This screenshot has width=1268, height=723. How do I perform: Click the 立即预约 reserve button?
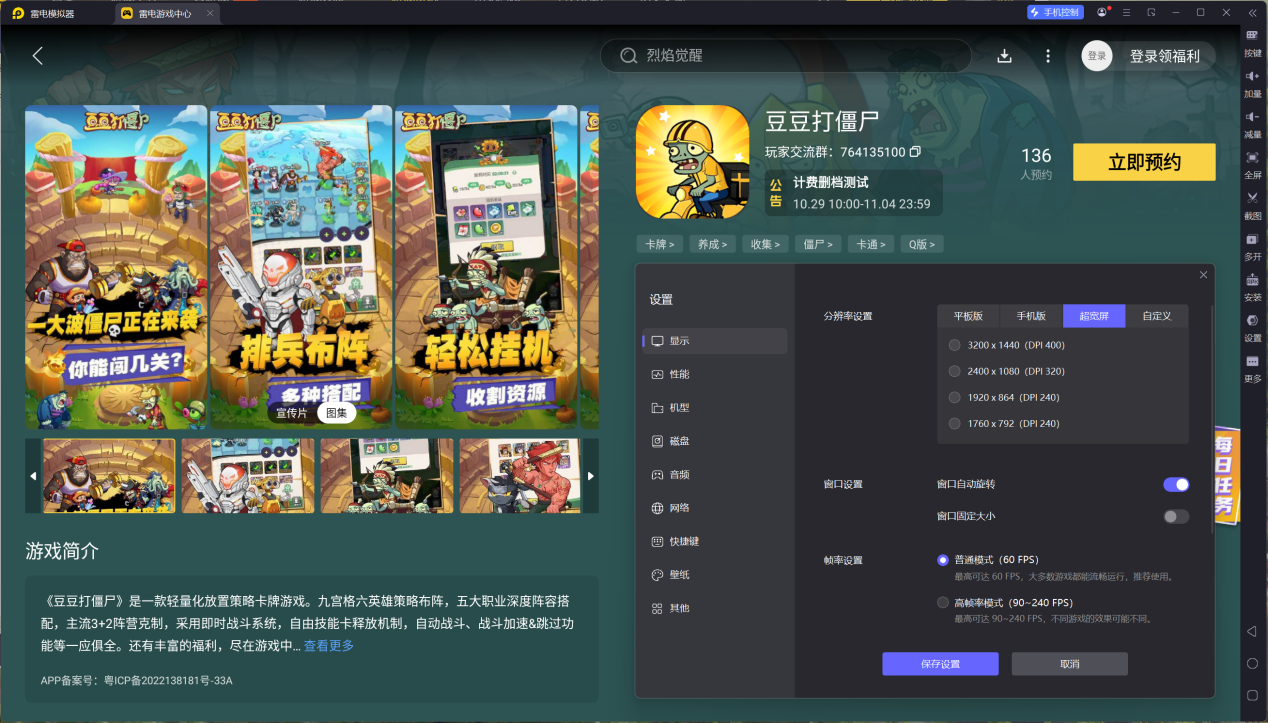tap(1143, 162)
